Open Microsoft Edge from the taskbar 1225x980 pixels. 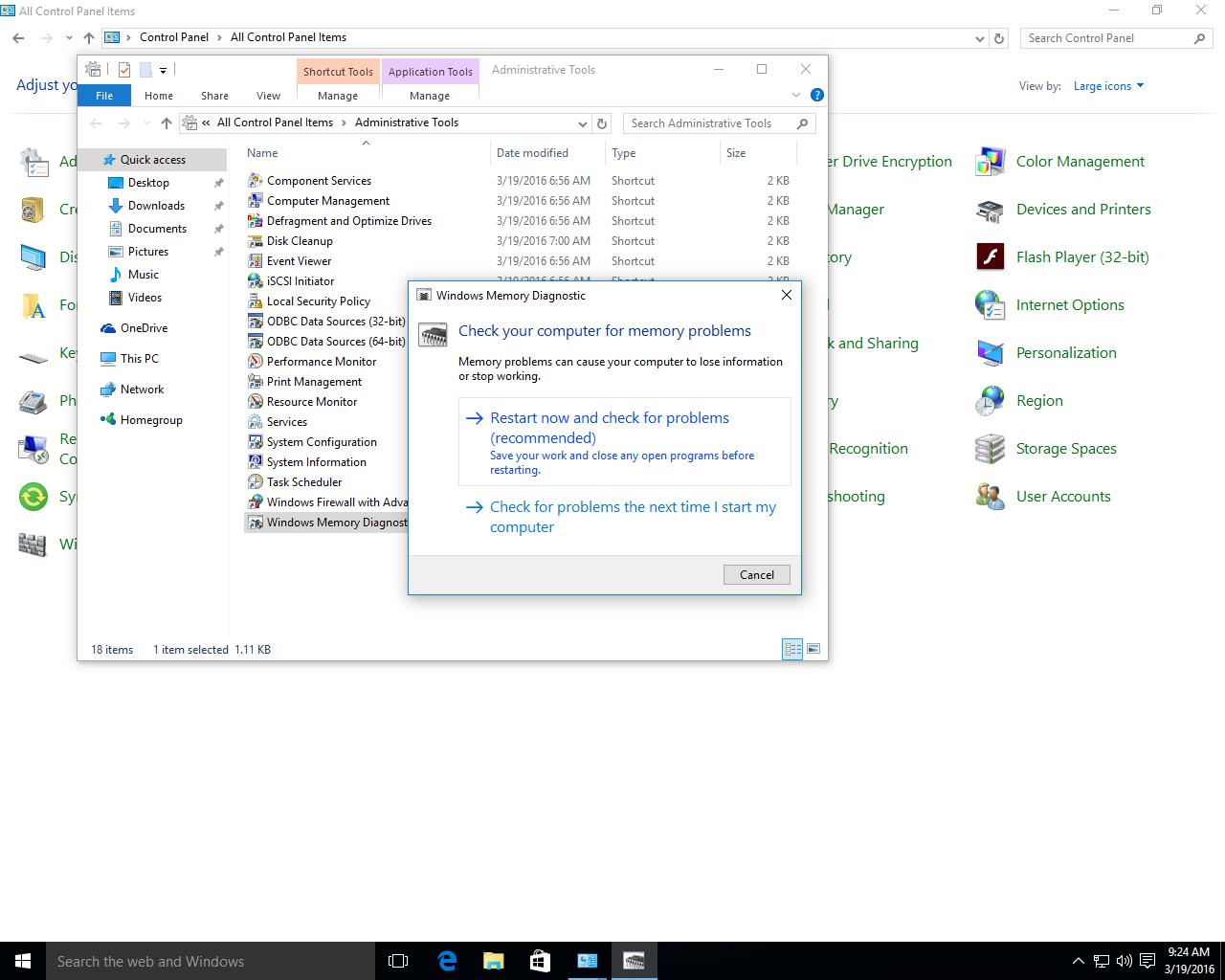pos(447,961)
